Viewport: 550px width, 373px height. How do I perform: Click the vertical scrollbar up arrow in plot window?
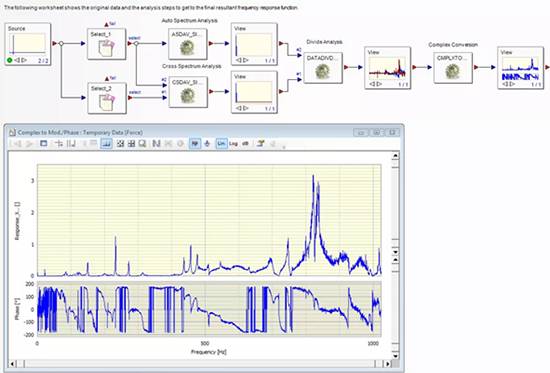point(395,155)
